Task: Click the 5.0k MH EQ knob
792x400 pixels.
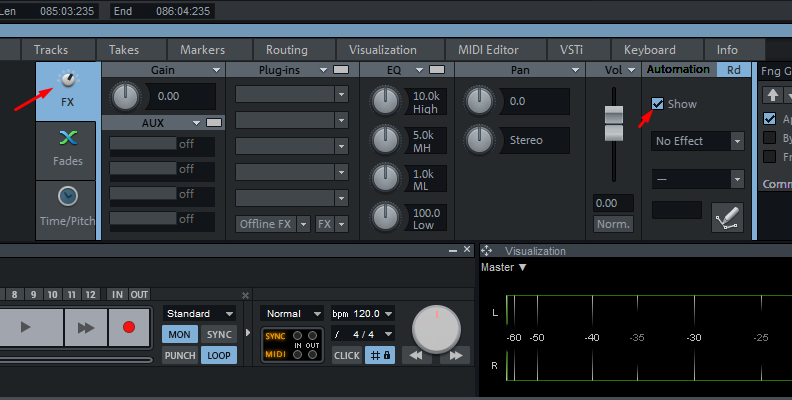Action: coord(385,139)
